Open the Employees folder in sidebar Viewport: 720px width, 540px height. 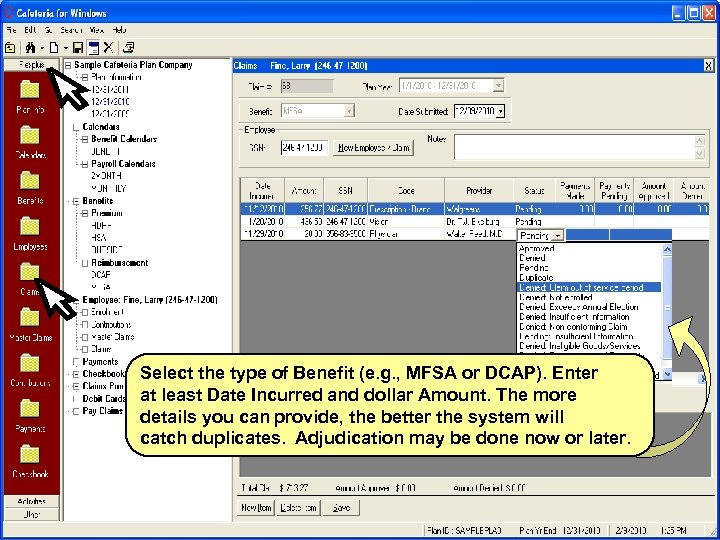pos(30,227)
